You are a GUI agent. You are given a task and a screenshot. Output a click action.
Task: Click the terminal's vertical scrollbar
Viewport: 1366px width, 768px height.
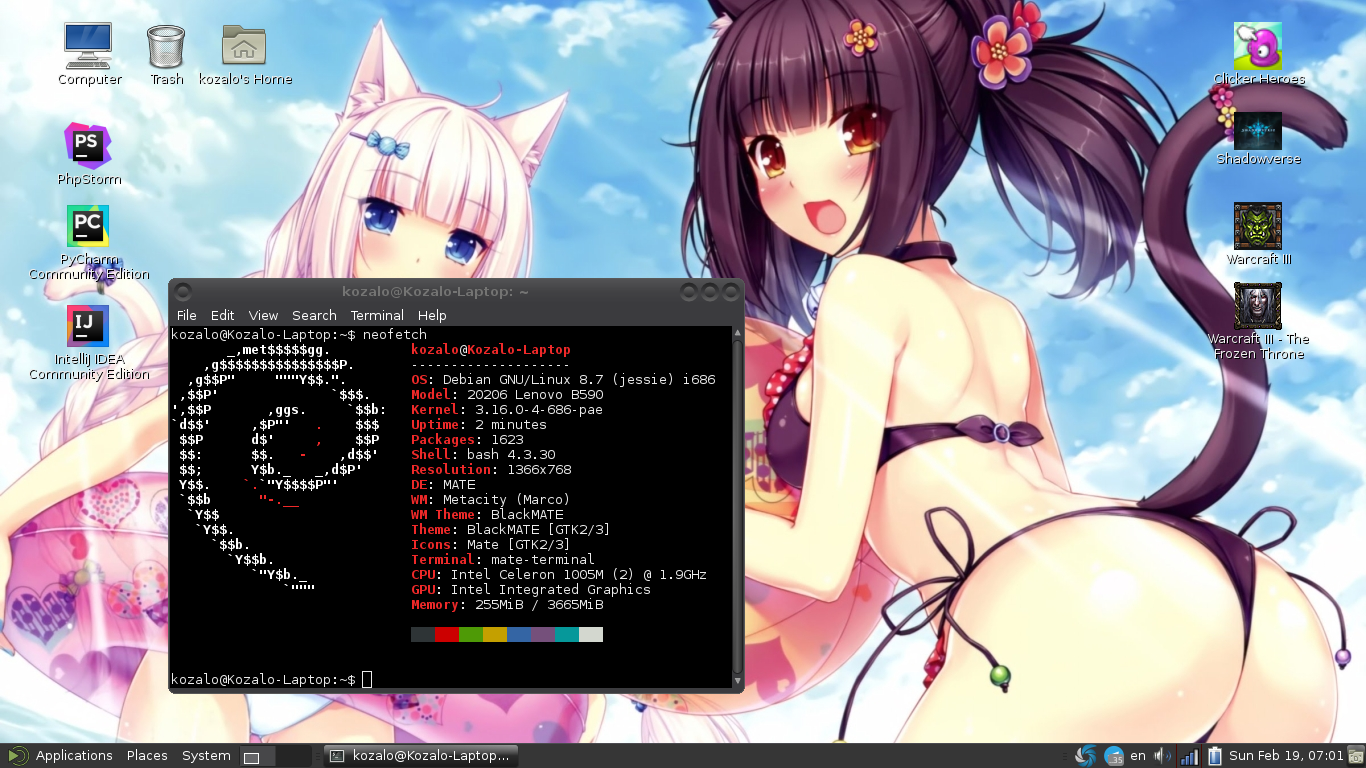point(738,505)
